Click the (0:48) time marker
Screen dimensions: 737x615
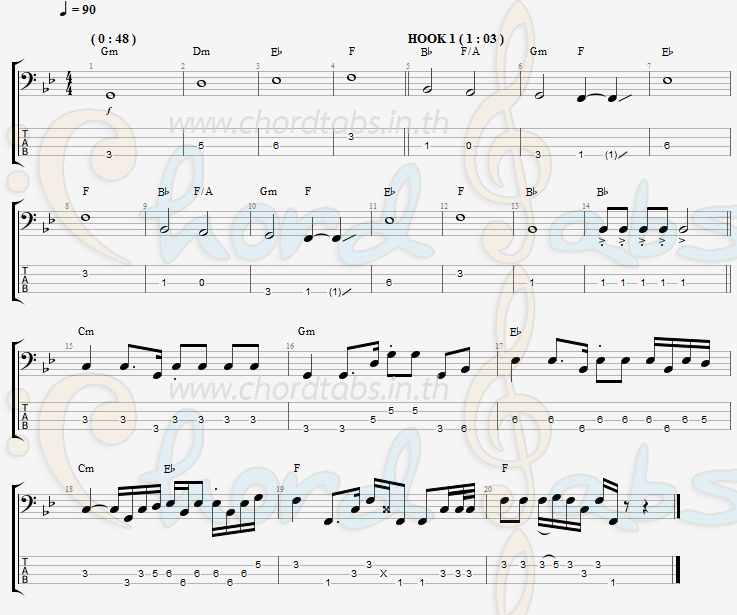click(113, 39)
